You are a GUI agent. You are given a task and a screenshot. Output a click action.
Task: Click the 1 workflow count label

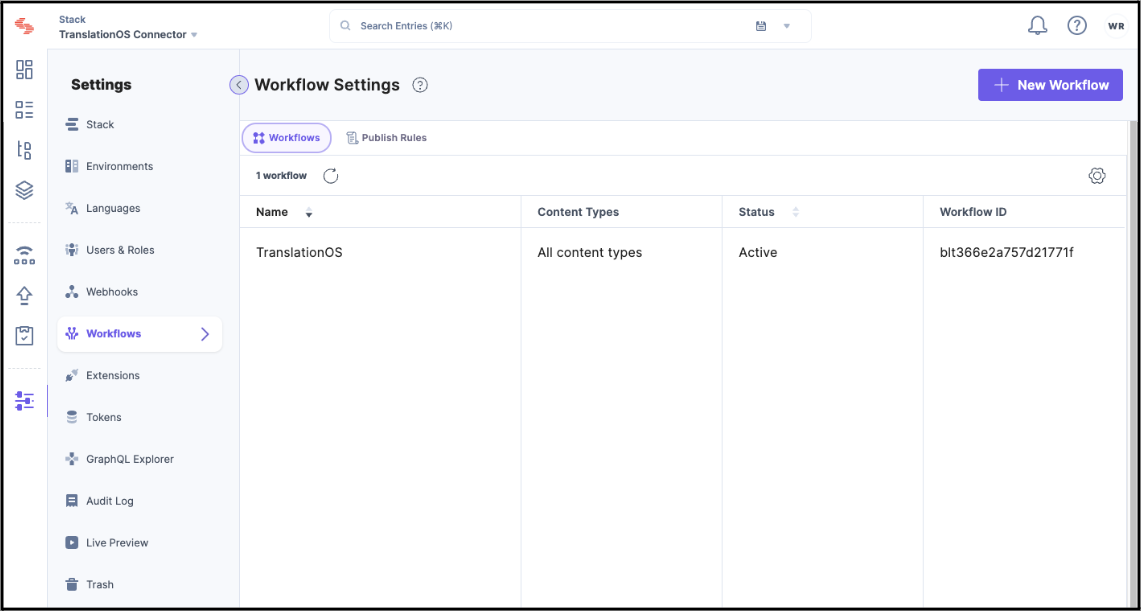tap(281, 176)
